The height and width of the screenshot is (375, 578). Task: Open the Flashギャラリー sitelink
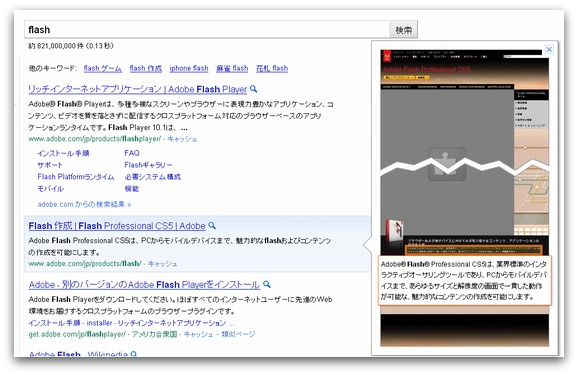(x=148, y=165)
